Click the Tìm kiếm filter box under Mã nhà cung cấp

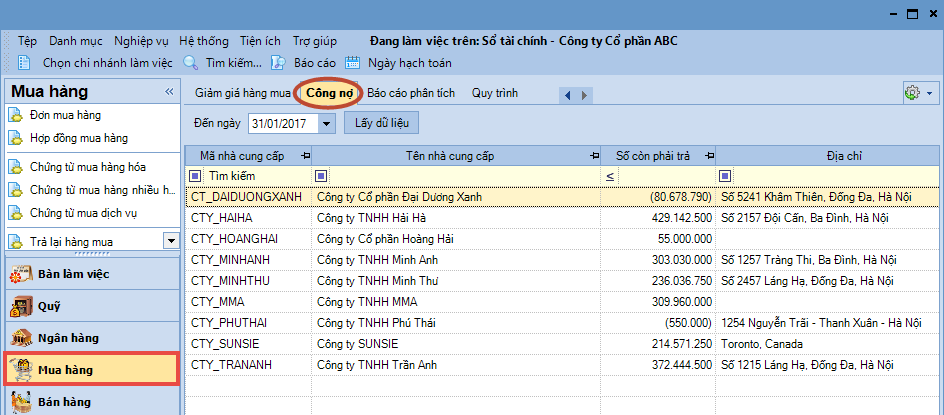point(256,176)
